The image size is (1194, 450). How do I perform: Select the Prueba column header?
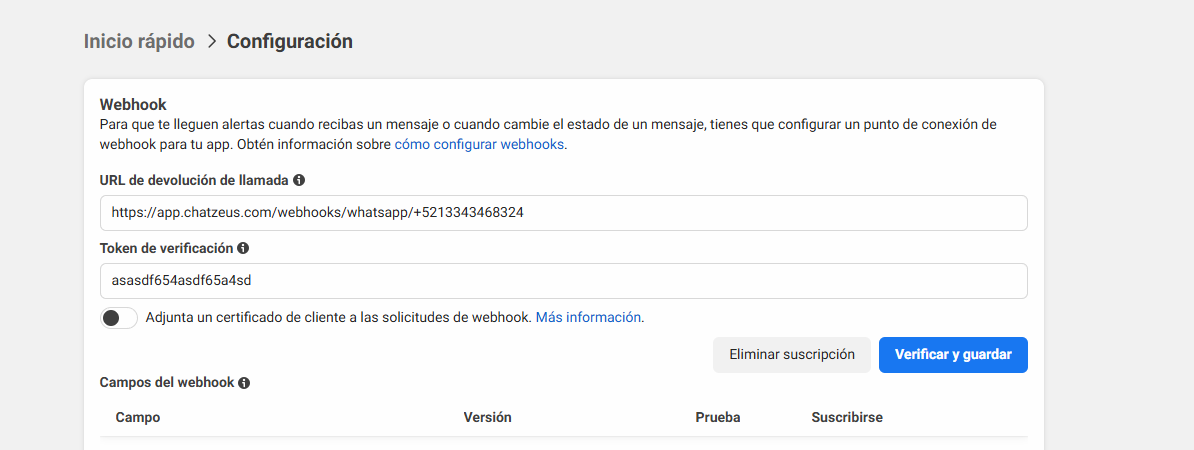[x=717, y=417]
